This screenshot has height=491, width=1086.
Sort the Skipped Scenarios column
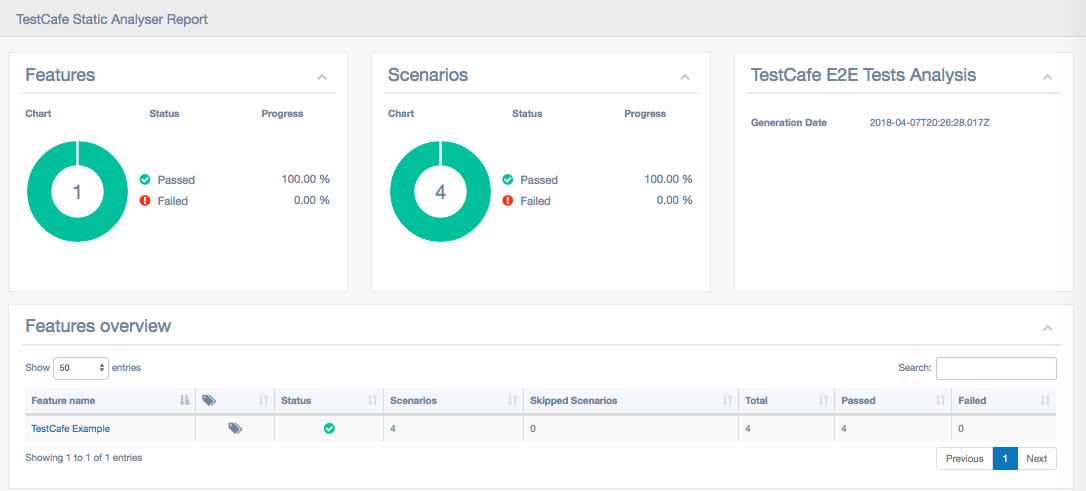tap(630, 400)
